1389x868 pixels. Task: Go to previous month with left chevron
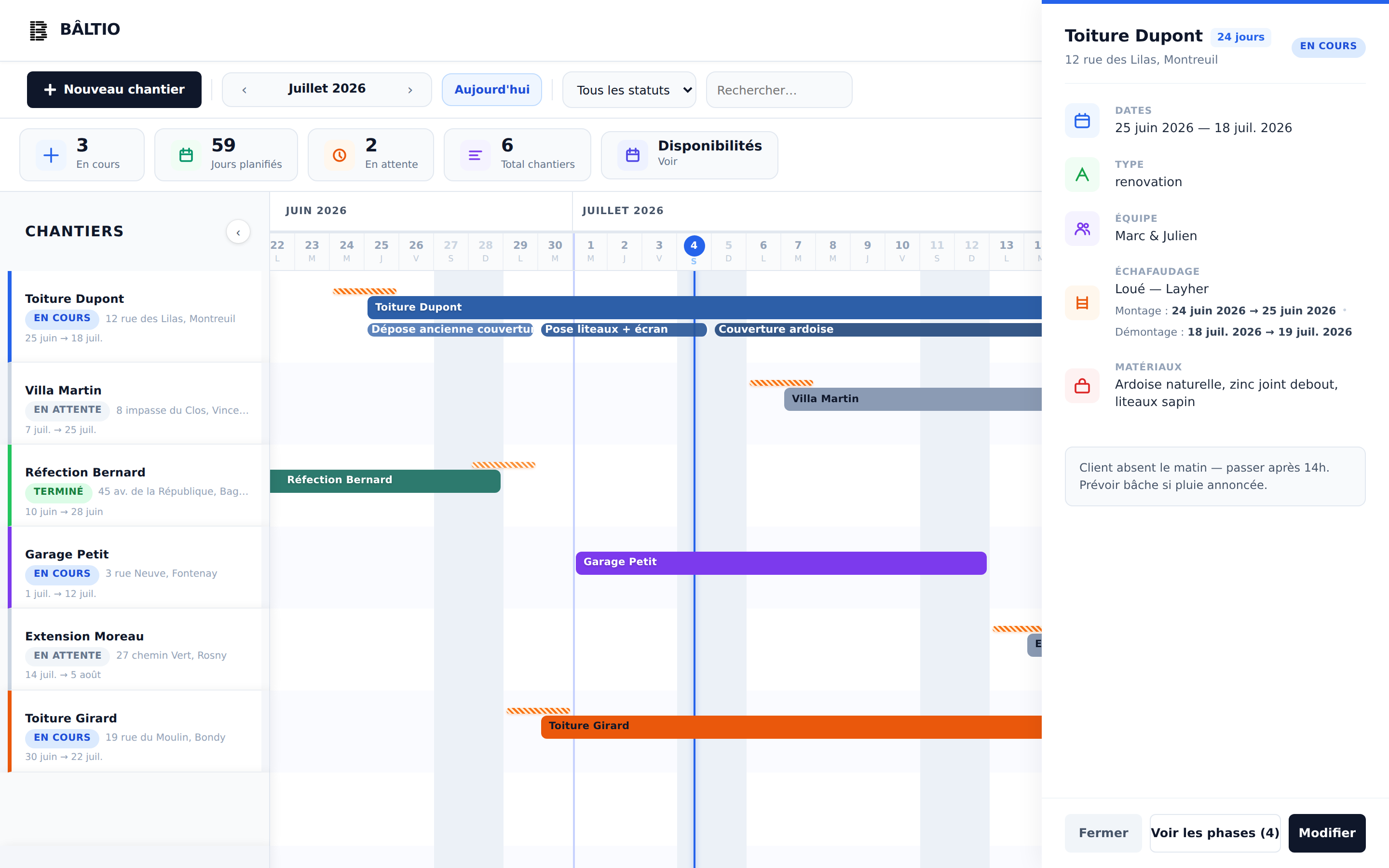click(245, 90)
